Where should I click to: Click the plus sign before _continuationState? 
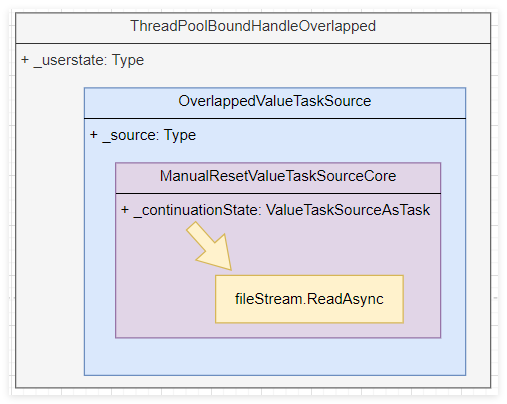[x=125, y=210]
